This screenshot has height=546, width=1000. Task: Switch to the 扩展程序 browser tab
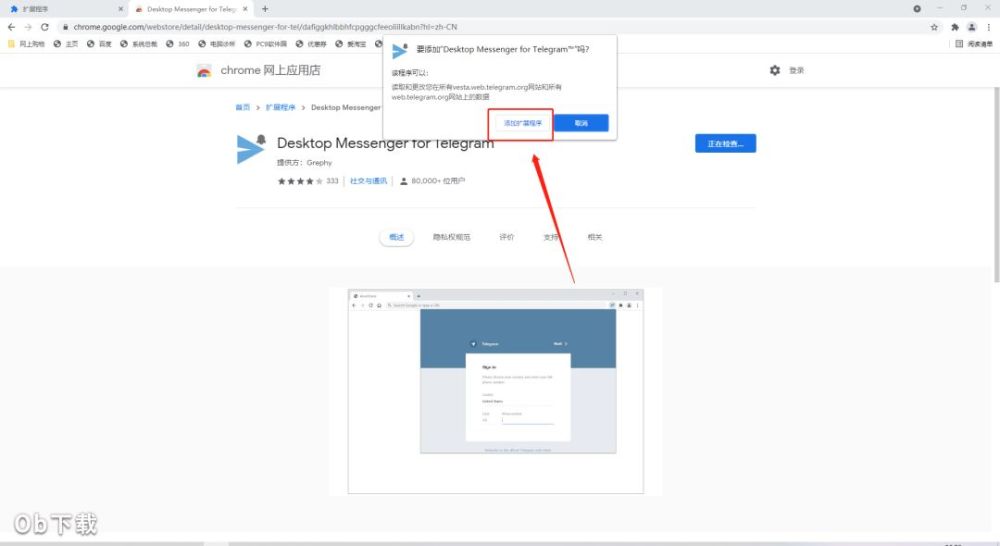tap(64, 9)
